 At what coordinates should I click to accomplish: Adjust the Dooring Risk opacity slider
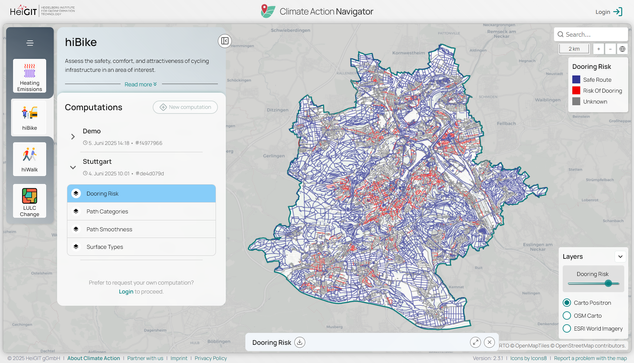point(593,284)
